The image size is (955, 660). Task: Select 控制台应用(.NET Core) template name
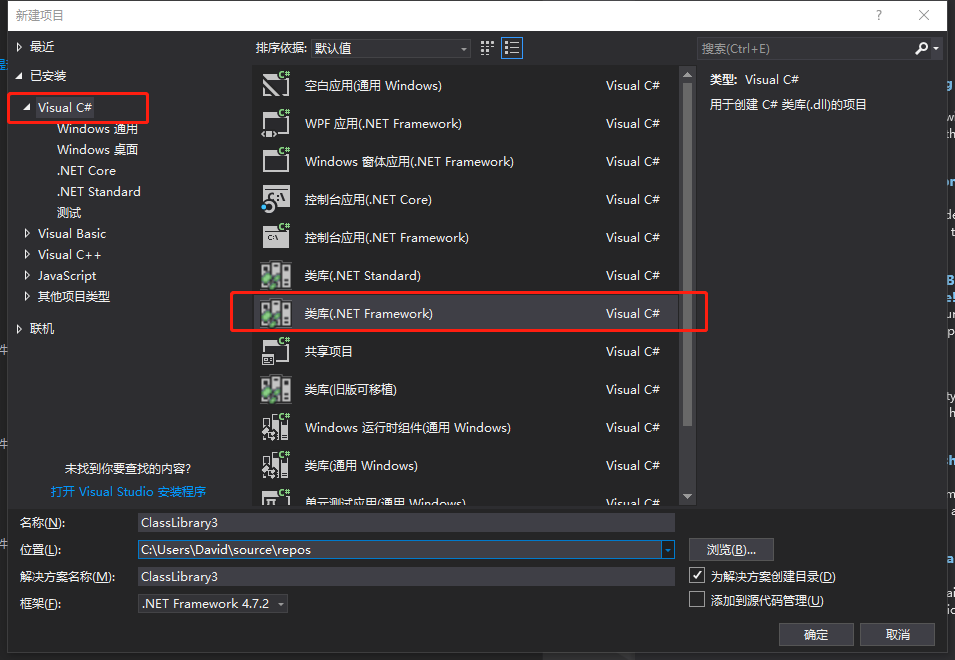tap(368, 200)
